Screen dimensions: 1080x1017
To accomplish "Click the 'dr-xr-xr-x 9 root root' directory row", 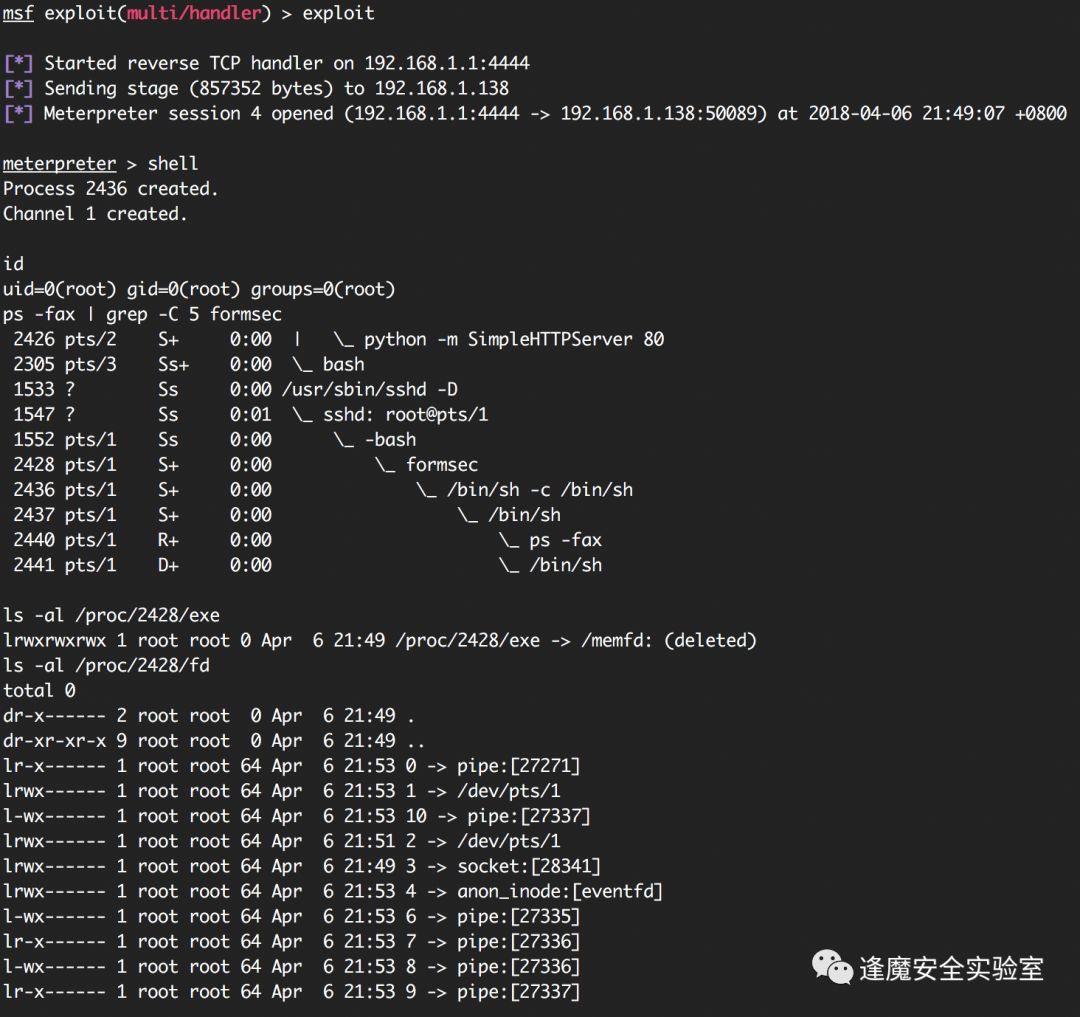I will [214, 741].
